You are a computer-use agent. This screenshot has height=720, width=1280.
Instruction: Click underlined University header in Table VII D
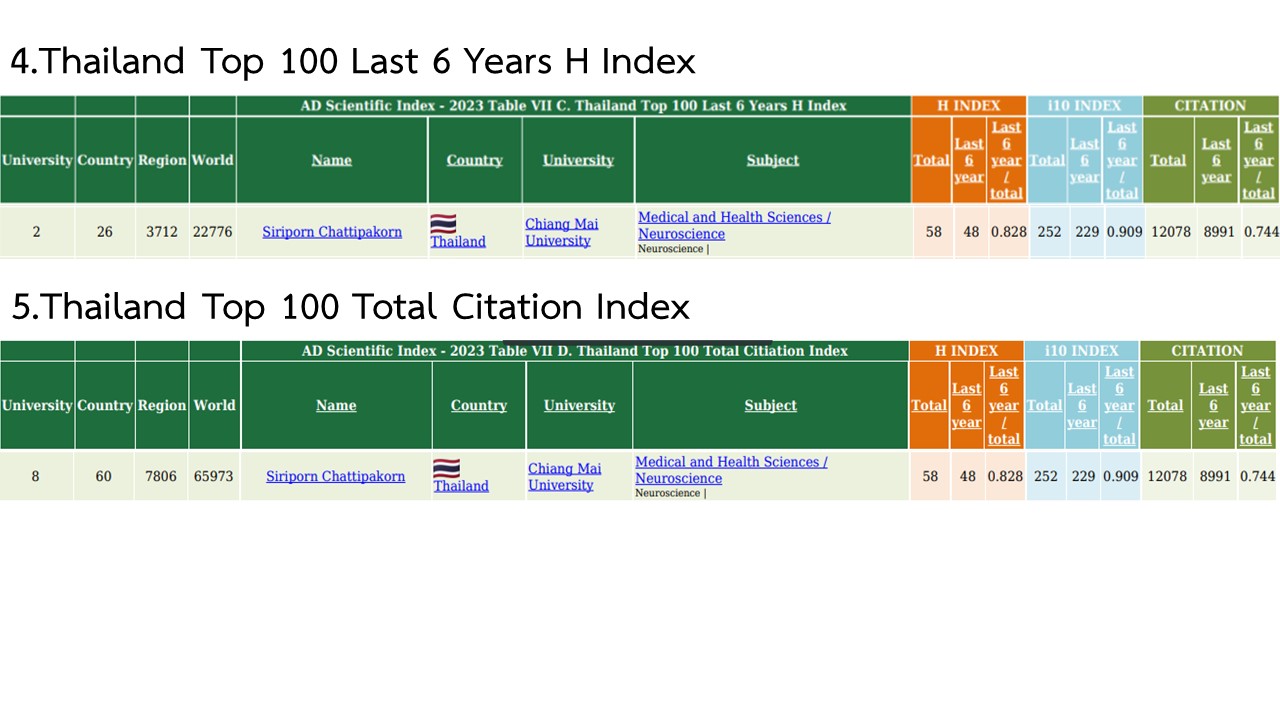coord(579,405)
